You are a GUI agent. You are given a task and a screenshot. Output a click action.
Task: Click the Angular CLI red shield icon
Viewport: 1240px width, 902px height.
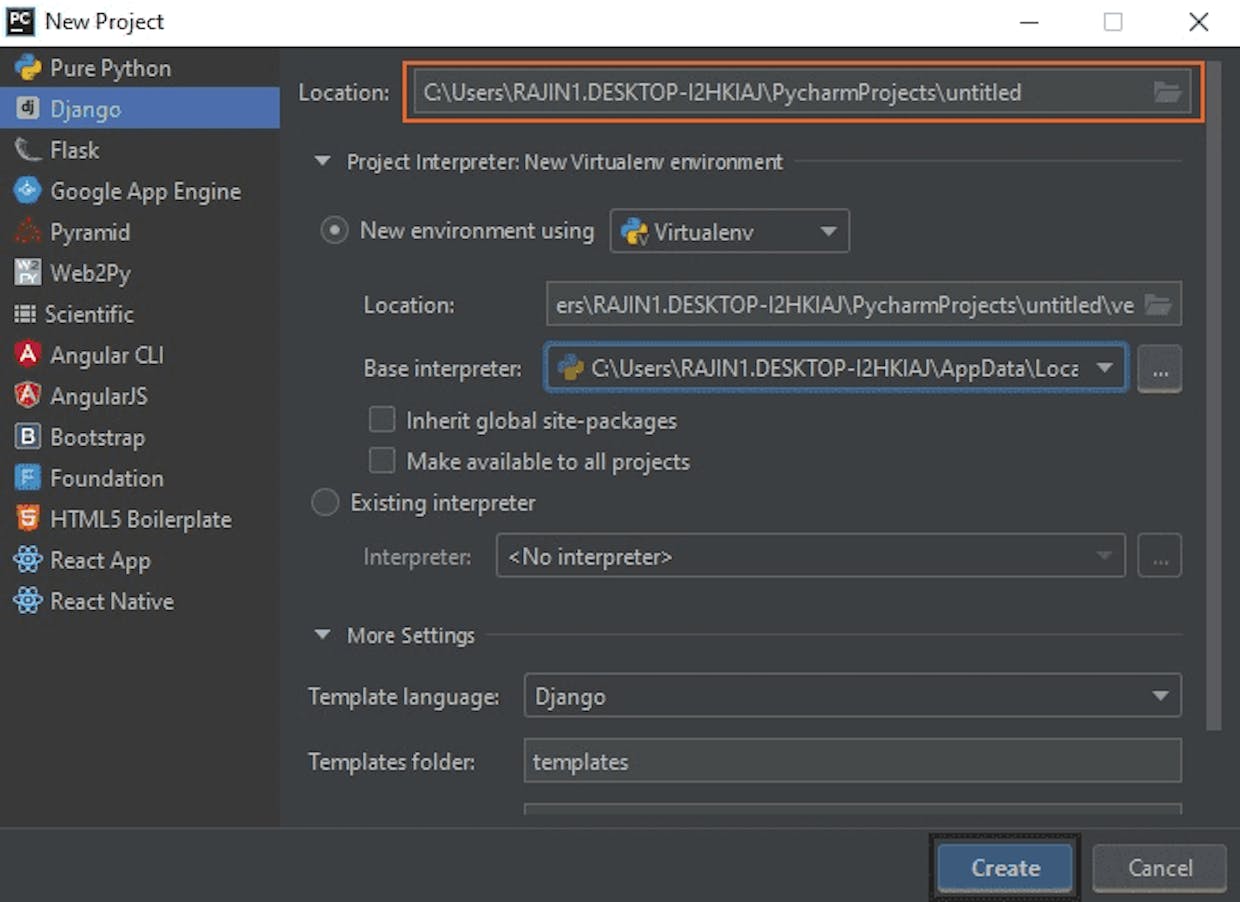click(27, 355)
